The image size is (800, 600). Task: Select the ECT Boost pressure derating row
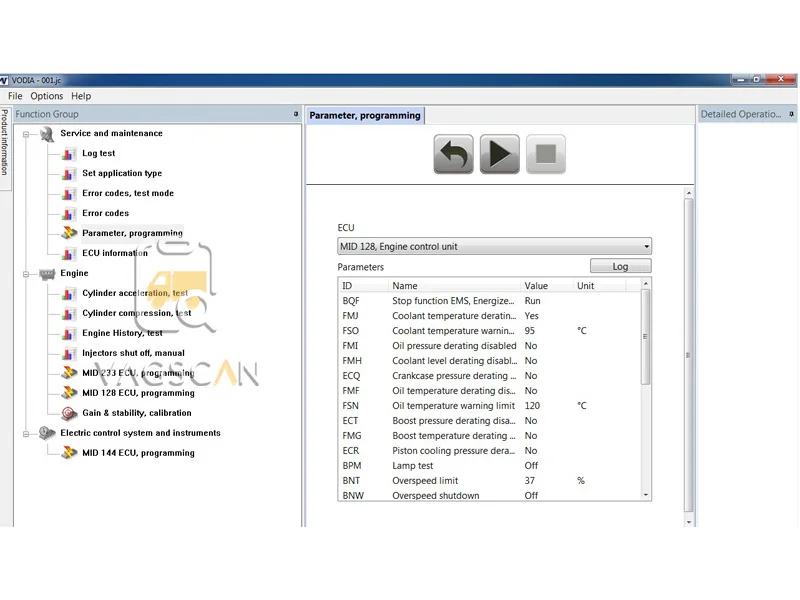coord(490,420)
